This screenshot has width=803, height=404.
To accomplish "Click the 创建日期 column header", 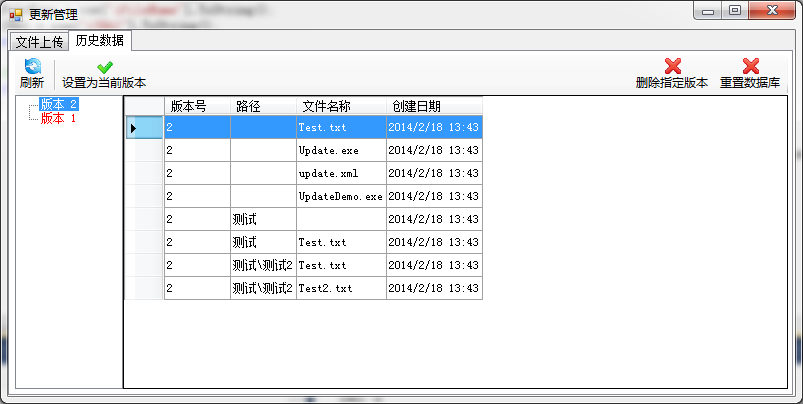I will [x=434, y=106].
